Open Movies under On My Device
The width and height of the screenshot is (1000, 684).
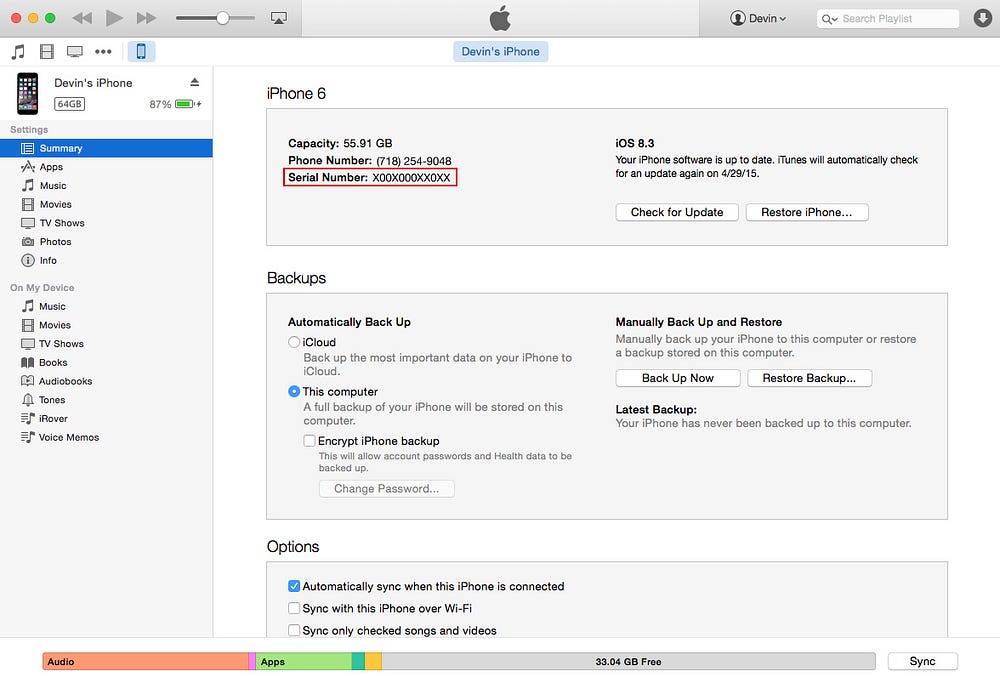click(x=106, y=325)
